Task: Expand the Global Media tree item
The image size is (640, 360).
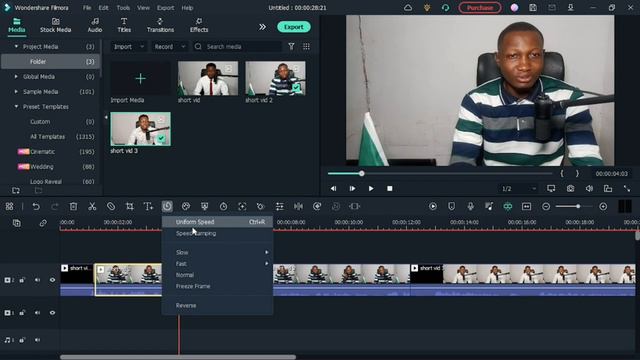Action: tap(16, 76)
